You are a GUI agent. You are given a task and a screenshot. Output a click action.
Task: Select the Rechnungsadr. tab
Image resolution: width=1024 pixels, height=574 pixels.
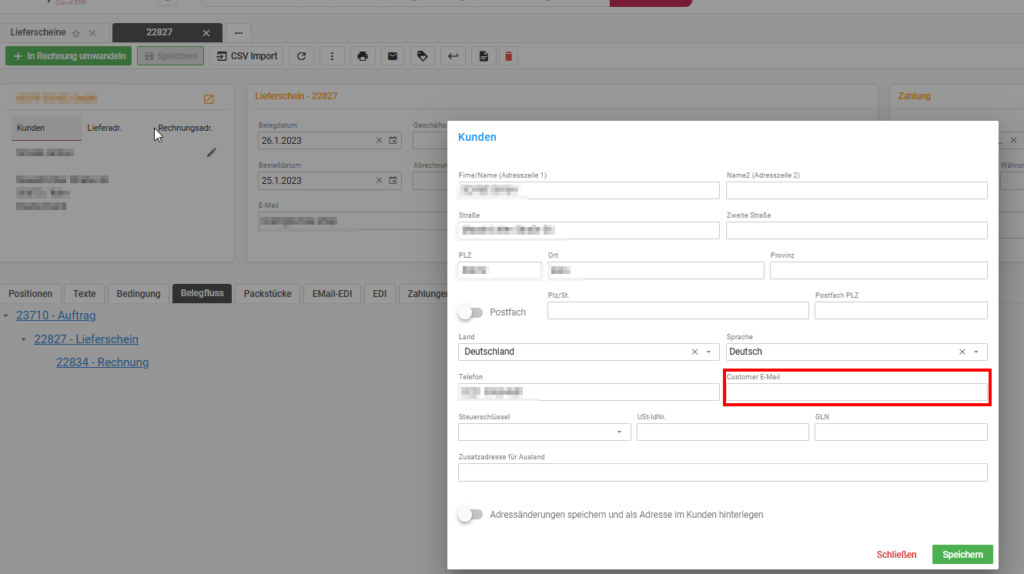pyautogui.click(x=185, y=128)
